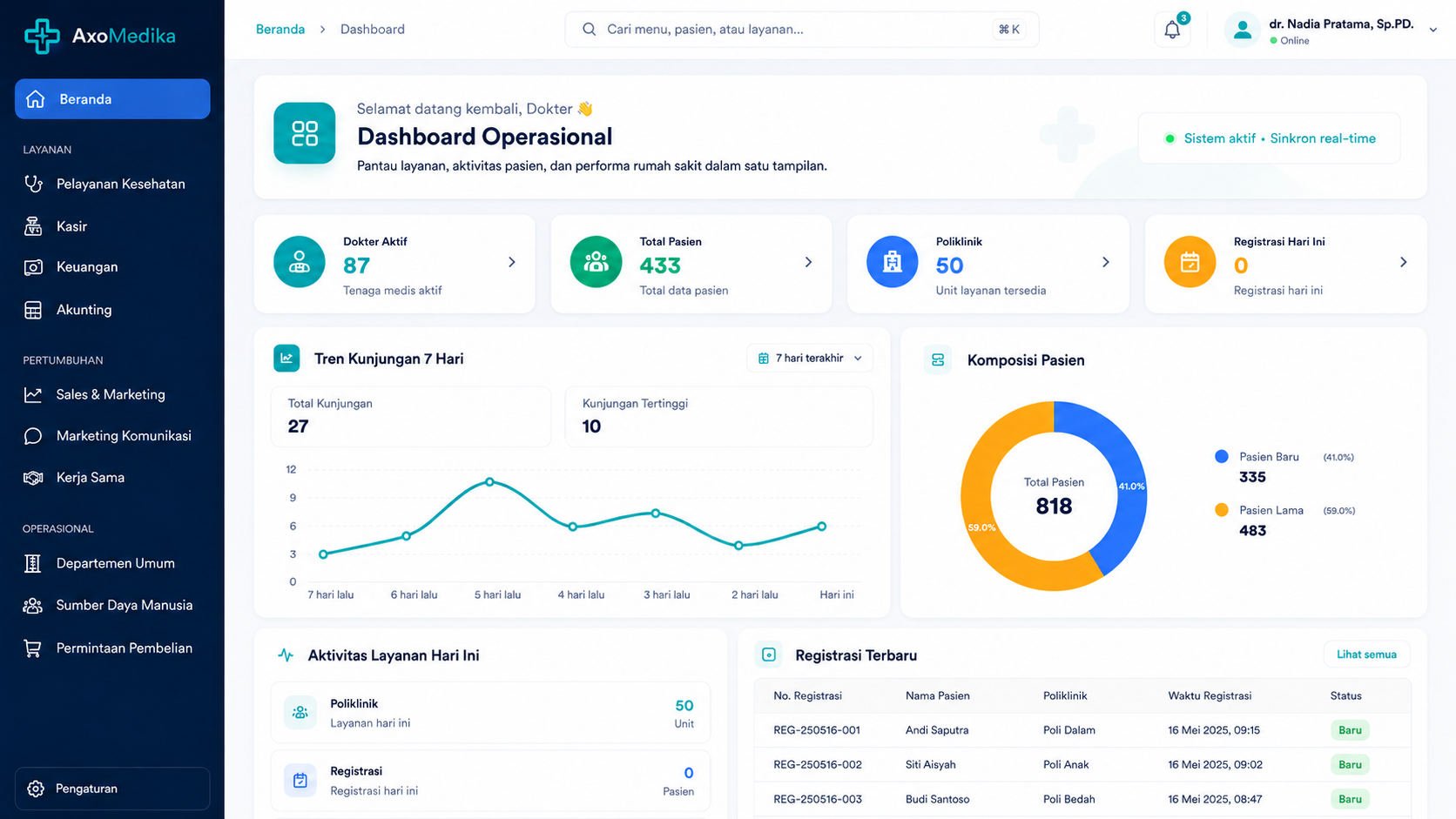
Task: Click the 5 hari lalu chart point
Action: (x=489, y=481)
